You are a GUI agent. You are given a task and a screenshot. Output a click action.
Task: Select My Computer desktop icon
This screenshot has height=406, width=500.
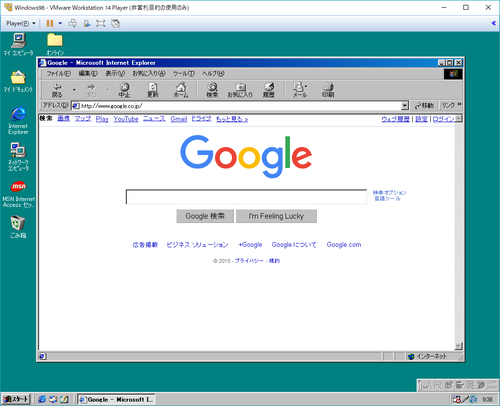pos(18,45)
